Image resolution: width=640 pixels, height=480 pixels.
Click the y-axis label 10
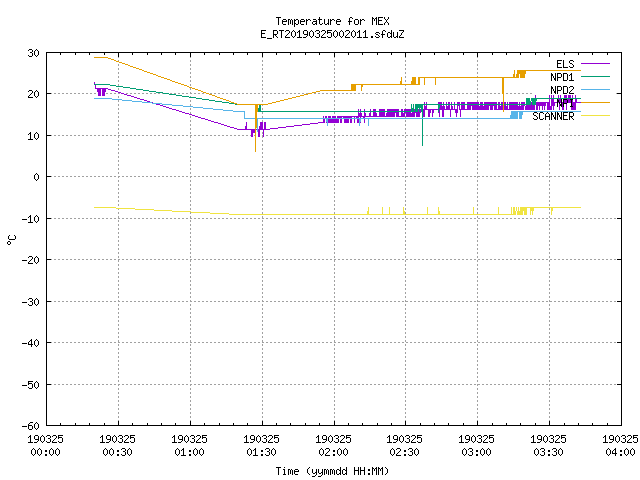pyautogui.click(x=33, y=136)
